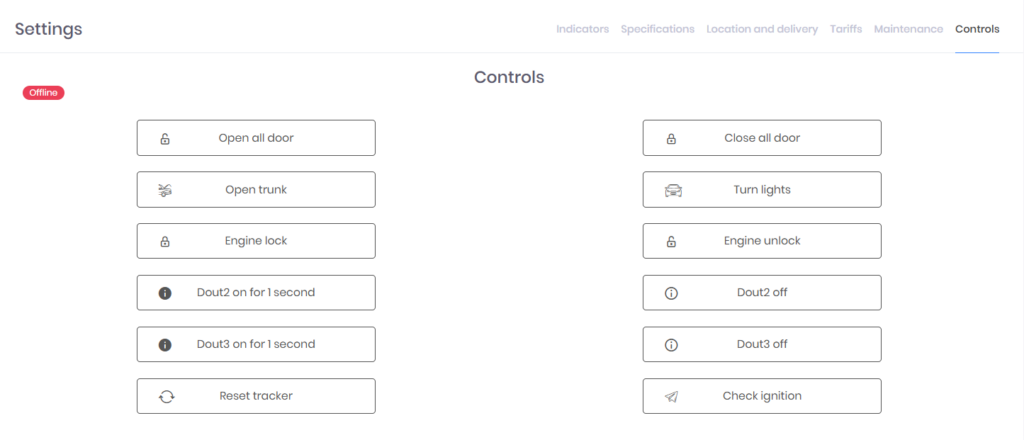Click the info icon beside Dout3 on

165,345
